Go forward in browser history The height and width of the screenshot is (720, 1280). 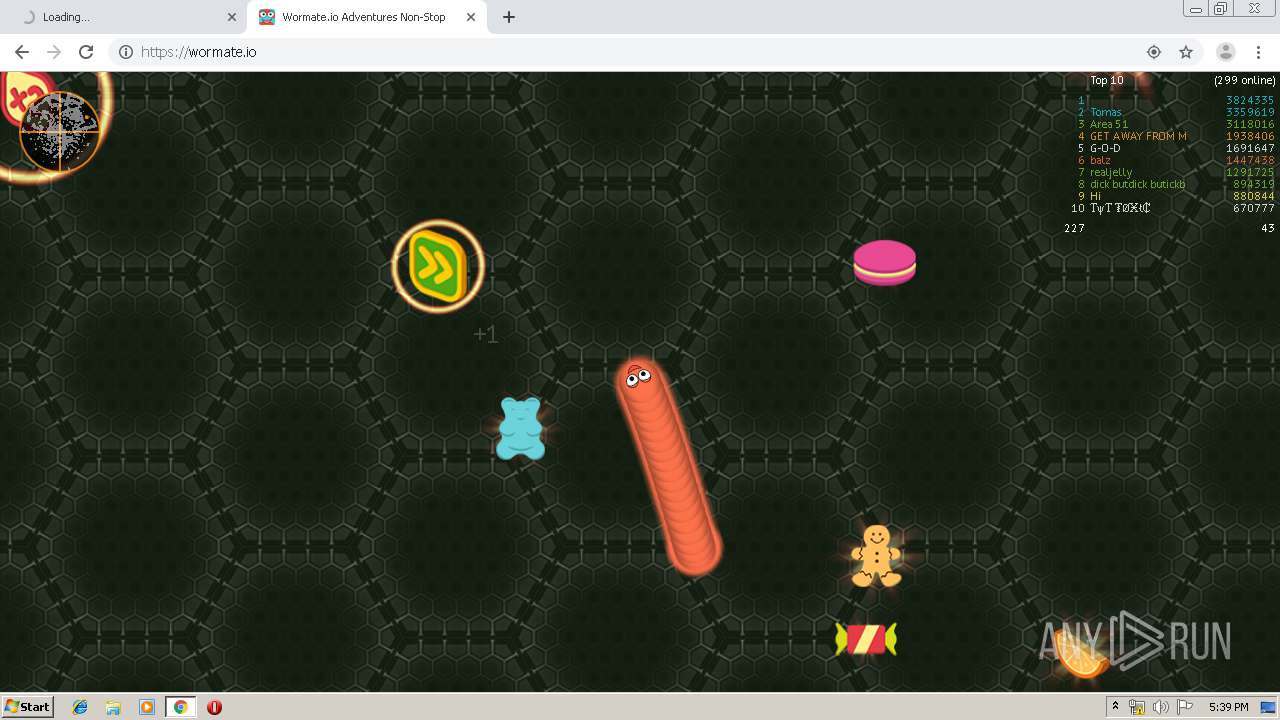click(54, 52)
